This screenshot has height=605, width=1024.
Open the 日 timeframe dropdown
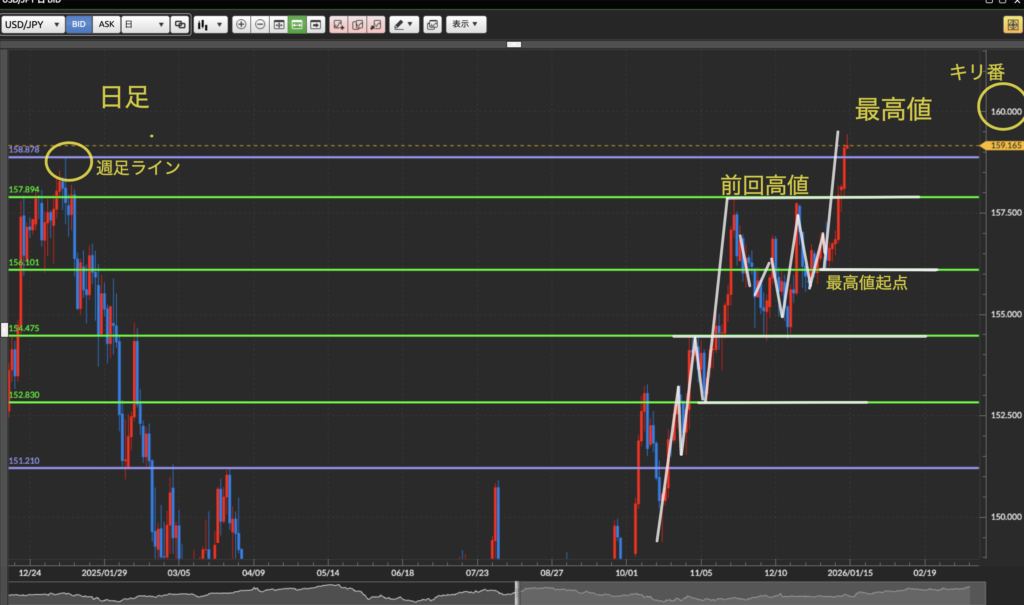click(x=143, y=25)
